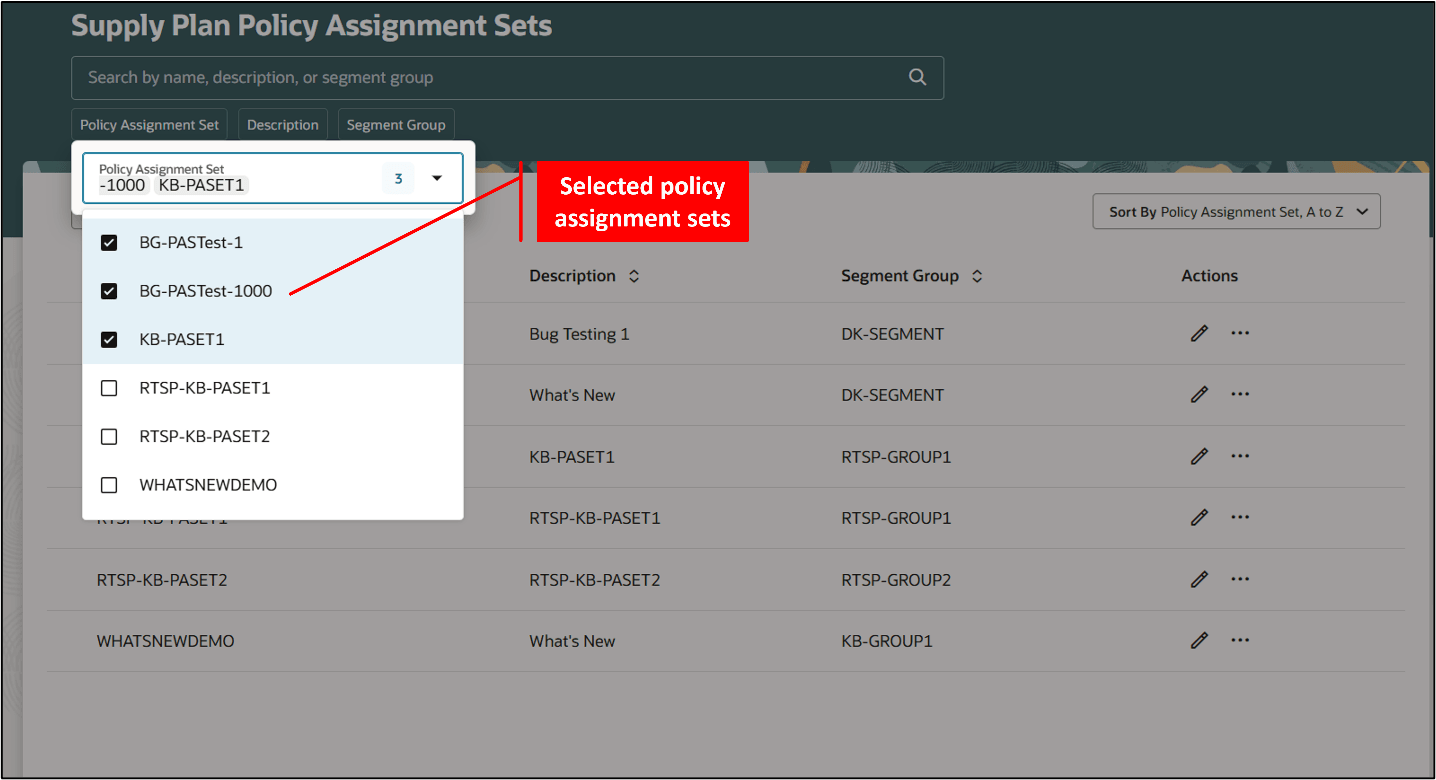Collapse the Policy Assignment Set dropdown arrow
Screen dimensions: 1436x780
point(437,177)
